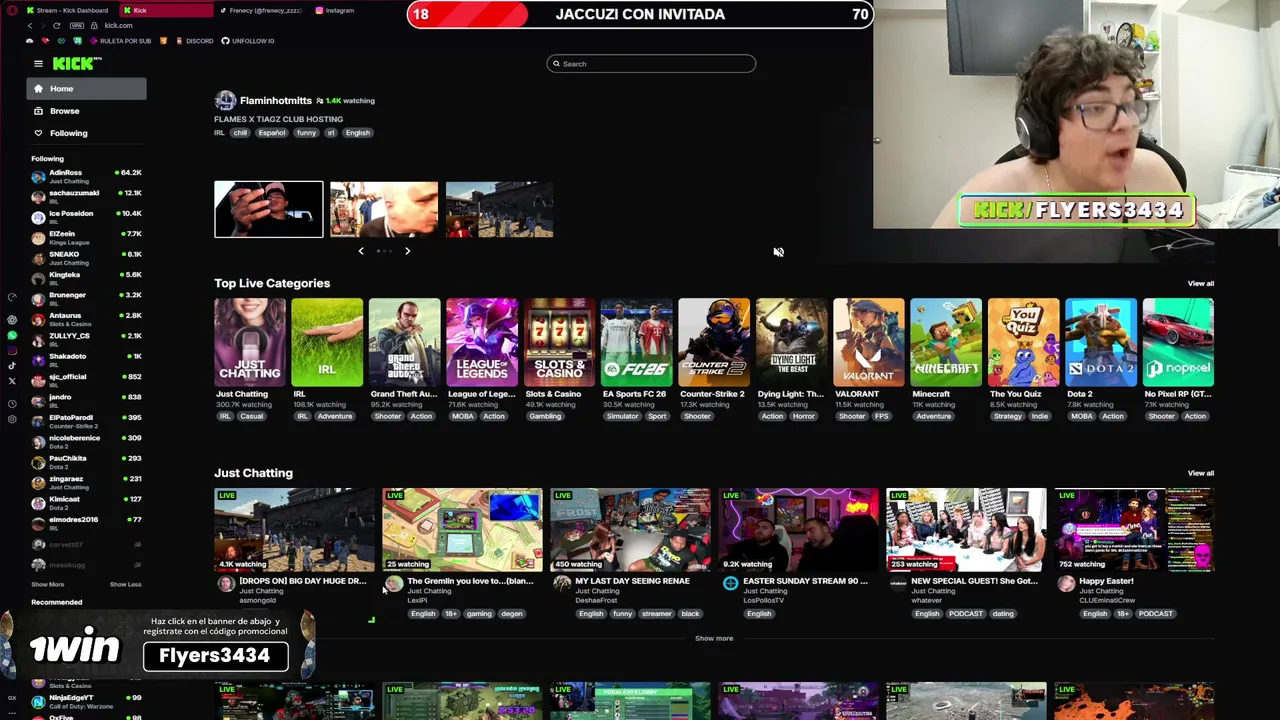Click Antaurus avatar in Following list
The image size is (1280, 720).
pos(38,319)
